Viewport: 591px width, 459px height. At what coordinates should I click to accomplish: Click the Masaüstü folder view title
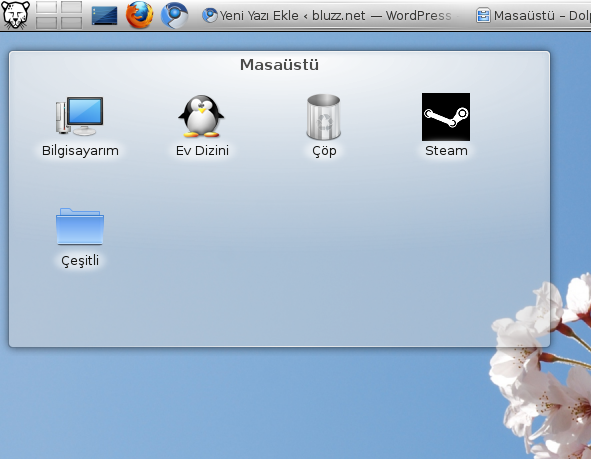[279, 65]
